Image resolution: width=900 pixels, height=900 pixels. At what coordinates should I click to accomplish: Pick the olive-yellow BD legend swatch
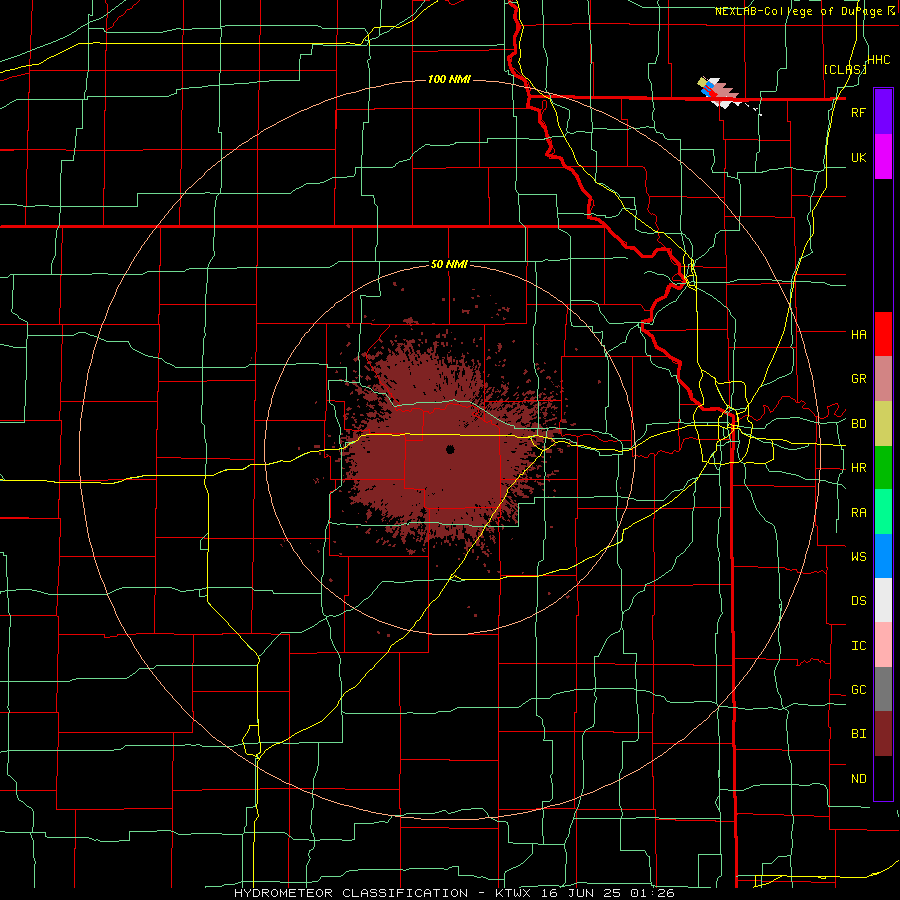click(x=883, y=424)
